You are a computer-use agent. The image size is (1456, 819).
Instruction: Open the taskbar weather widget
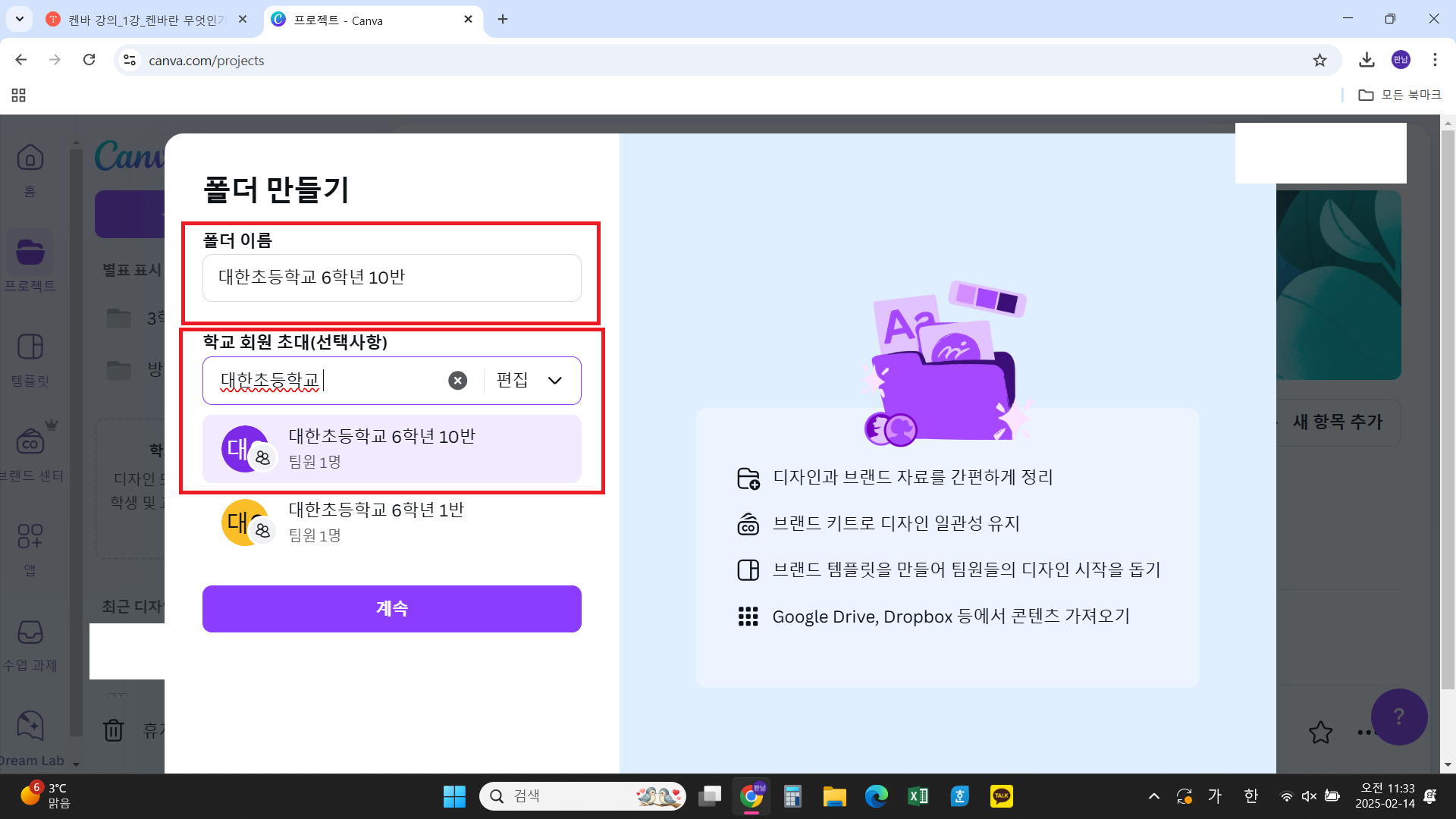(x=45, y=796)
